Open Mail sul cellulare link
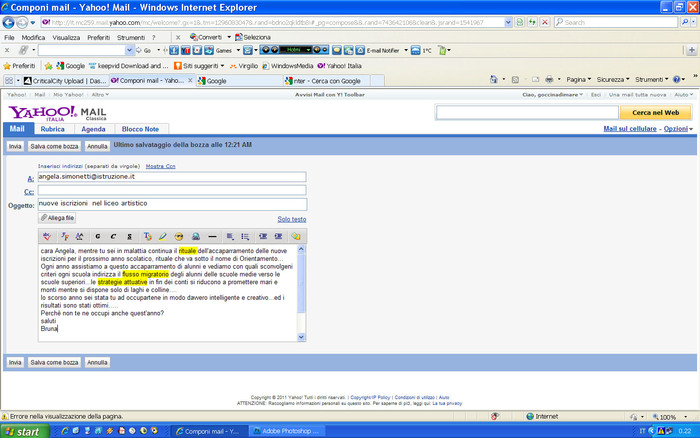This screenshot has width=700, height=438. 630,129
